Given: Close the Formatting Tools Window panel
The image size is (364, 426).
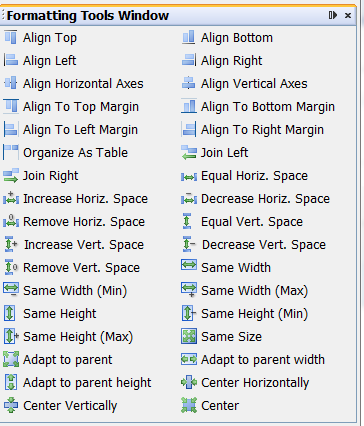Looking at the screenshot, I should tap(348, 15).
